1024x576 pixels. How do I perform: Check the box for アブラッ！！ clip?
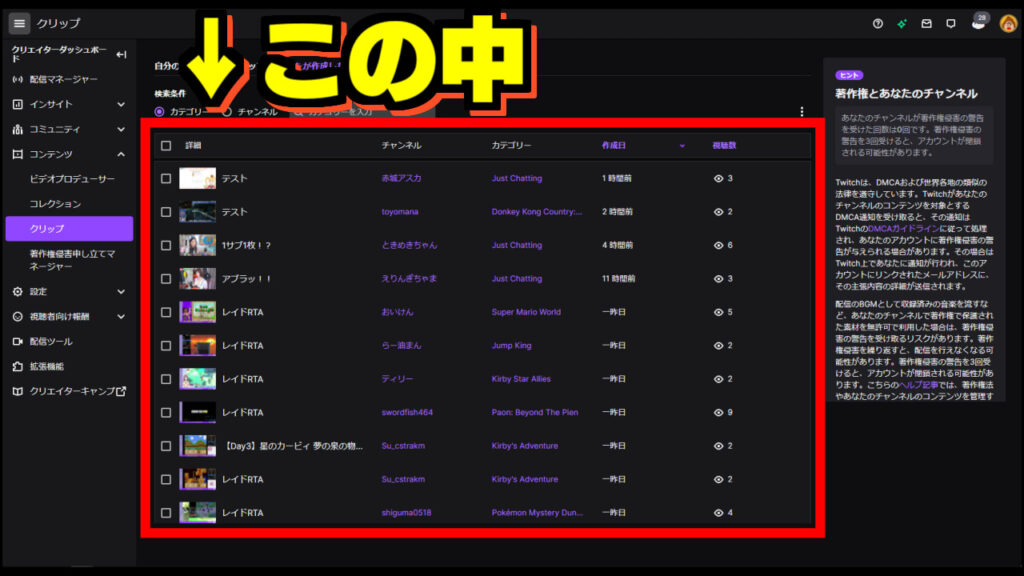[166, 279]
